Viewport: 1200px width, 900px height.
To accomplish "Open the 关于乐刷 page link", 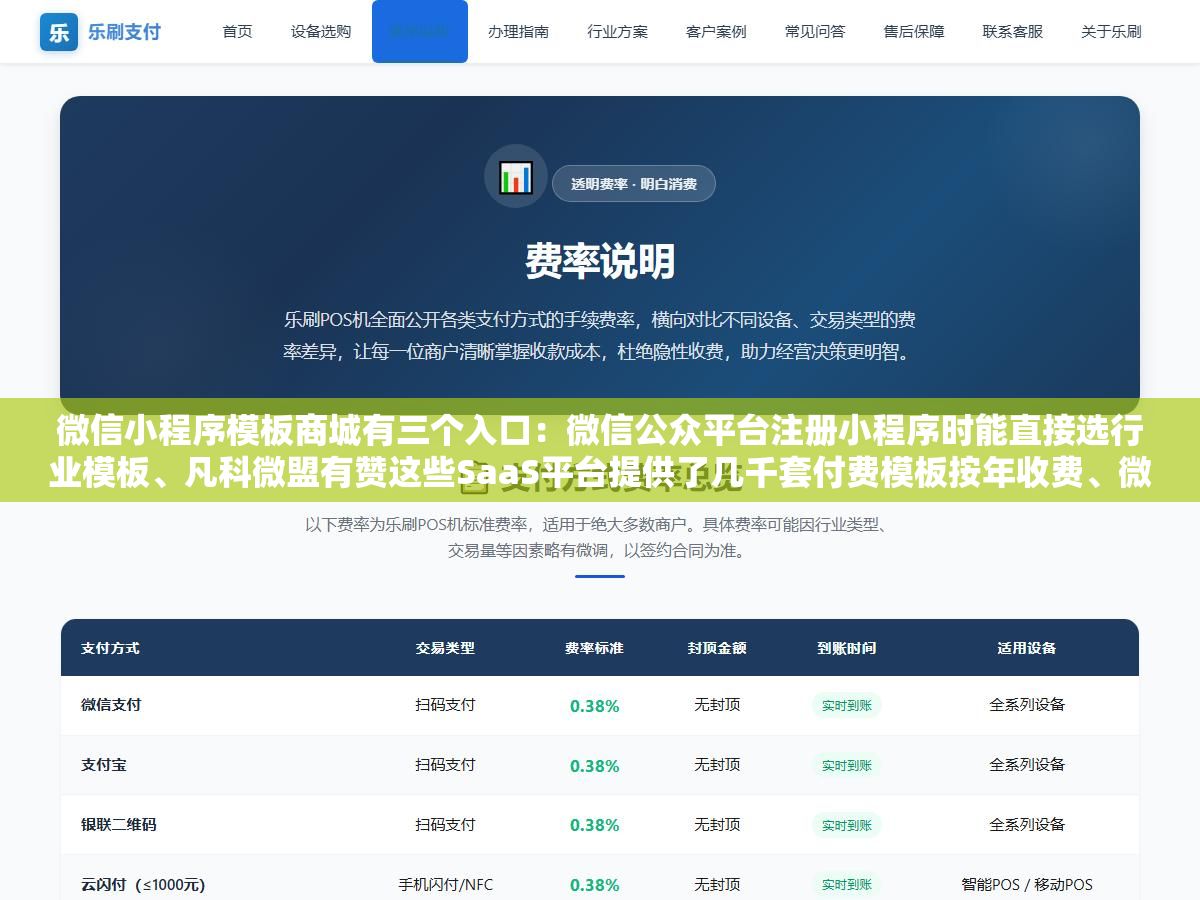I will (x=1111, y=31).
